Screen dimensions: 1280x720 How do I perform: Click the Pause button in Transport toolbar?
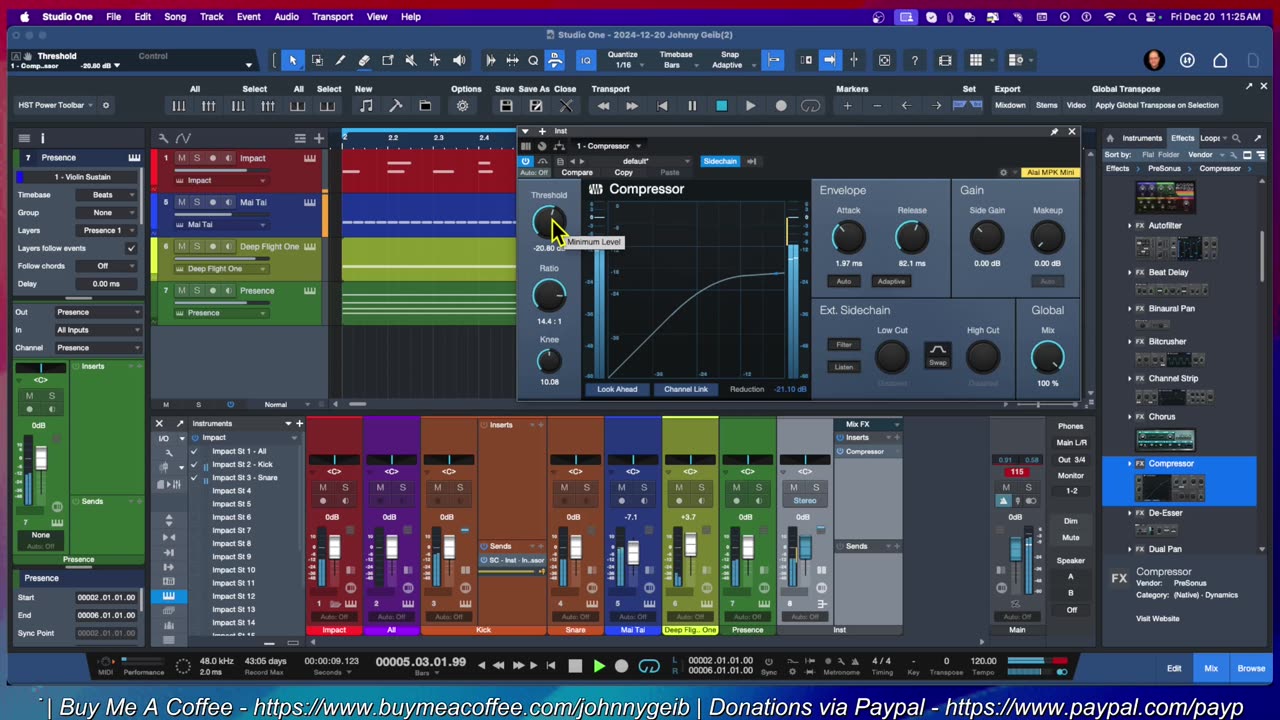[691, 106]
